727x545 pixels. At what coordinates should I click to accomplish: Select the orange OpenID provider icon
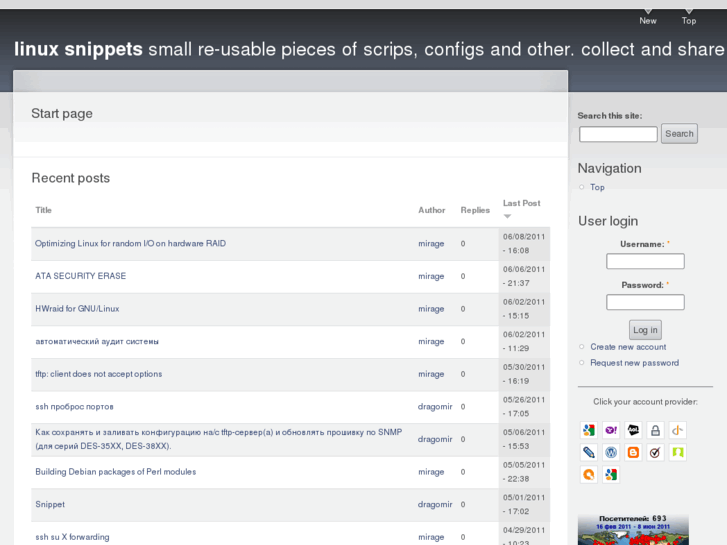click(677, 430)
